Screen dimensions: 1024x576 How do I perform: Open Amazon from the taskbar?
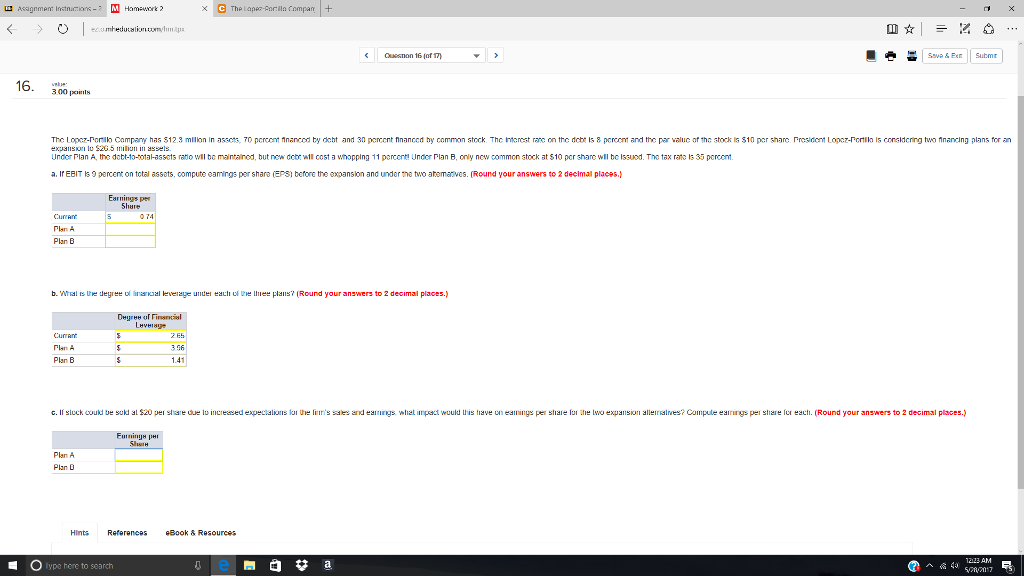pyautogui.click(x=328, y=566)
